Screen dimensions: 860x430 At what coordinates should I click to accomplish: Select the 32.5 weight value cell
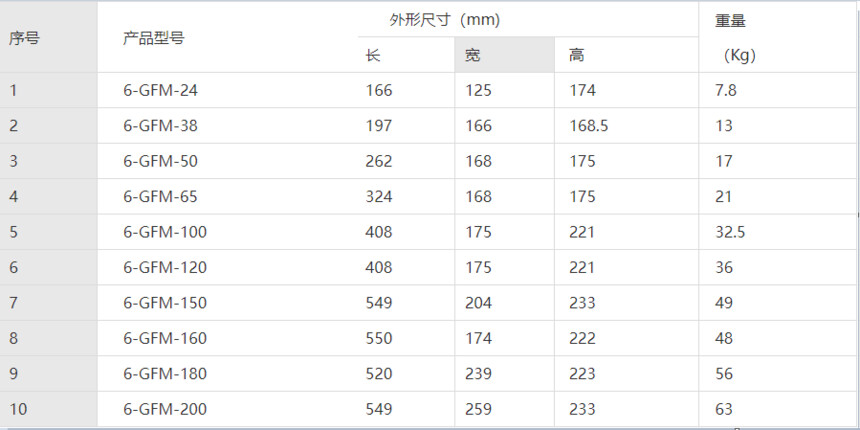point(731,233)
